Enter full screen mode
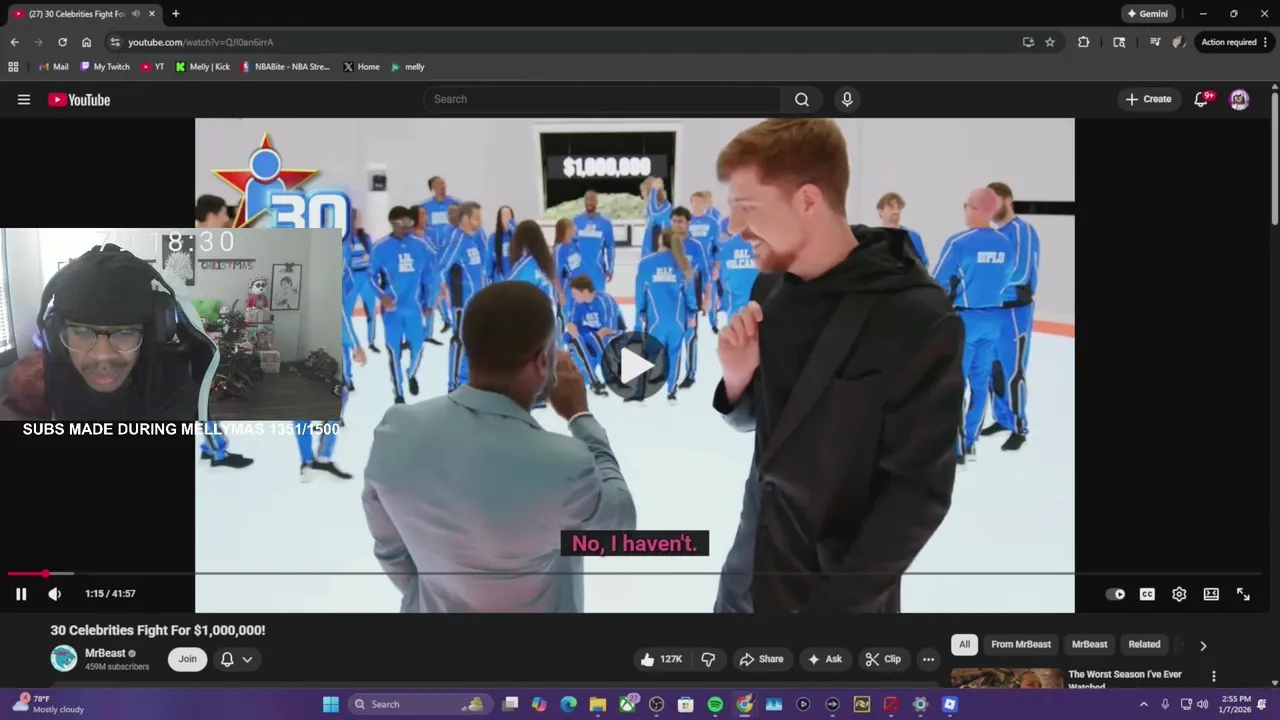The image size is (1280, 720). coord(1243,594)
